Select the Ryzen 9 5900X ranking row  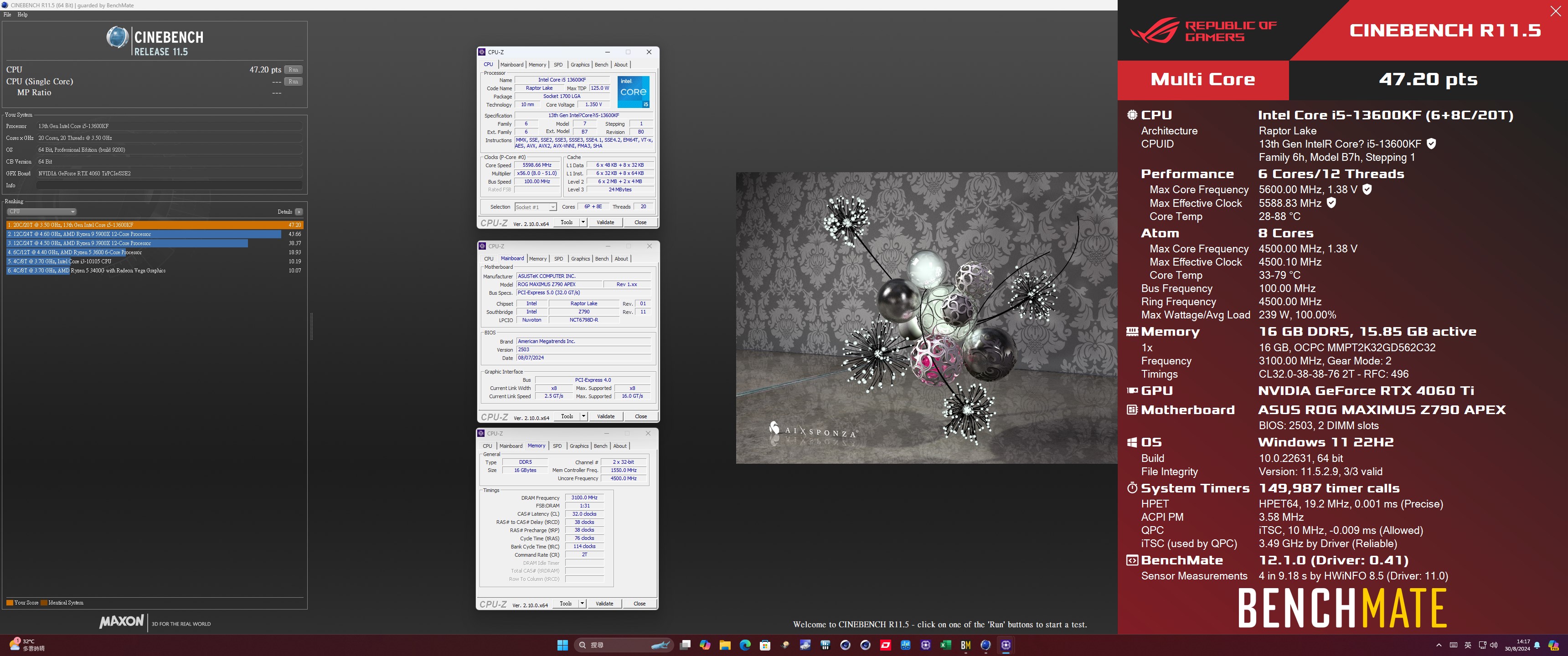(x=154, y=234)
